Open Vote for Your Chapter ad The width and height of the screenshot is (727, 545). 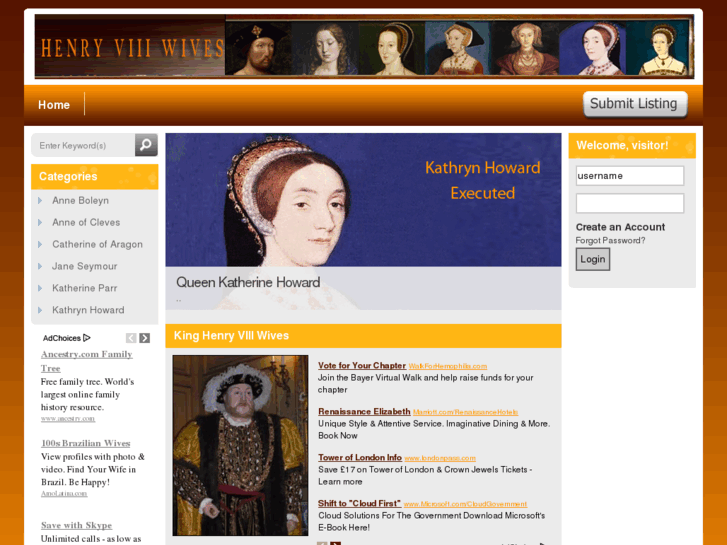pos(362,365)
